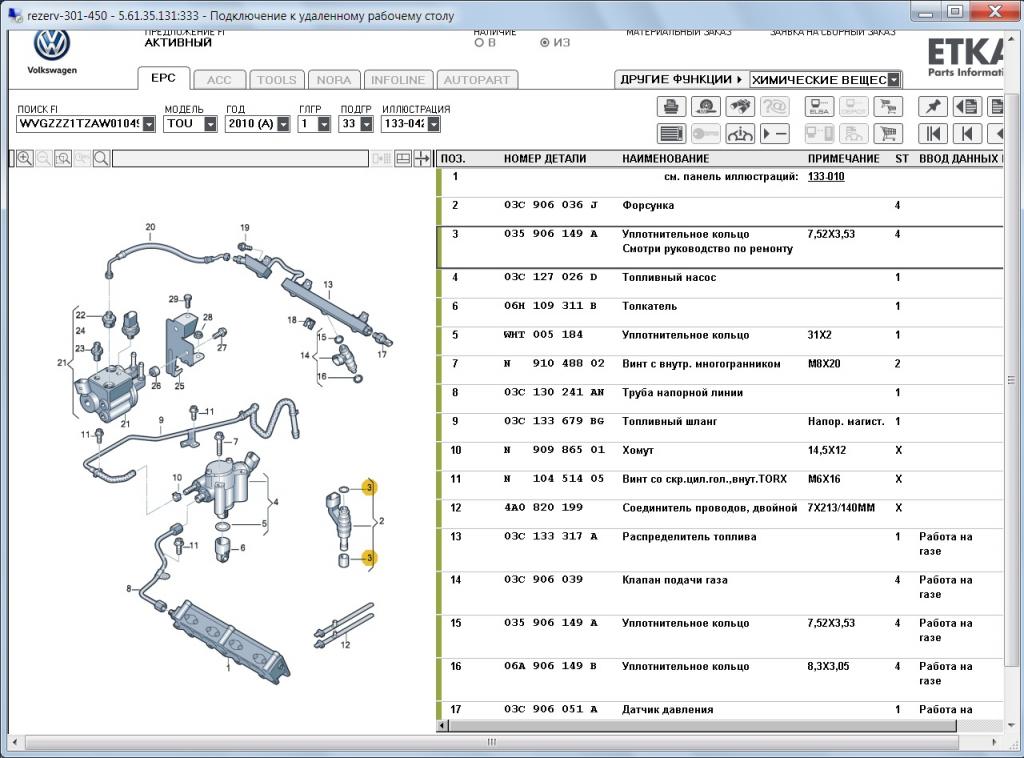The height and width of the screenshot is (758, 1024).
Task: Click yellow callout 3 above the injector
Action: (x=370, y=487)
